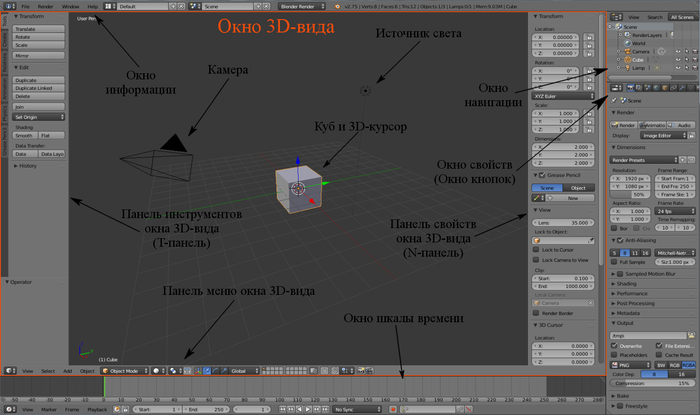The width and height of the screenshot is (700, 415).
Task: Open the Modifiers properties tab wrench icon
Action: point(682,88)
